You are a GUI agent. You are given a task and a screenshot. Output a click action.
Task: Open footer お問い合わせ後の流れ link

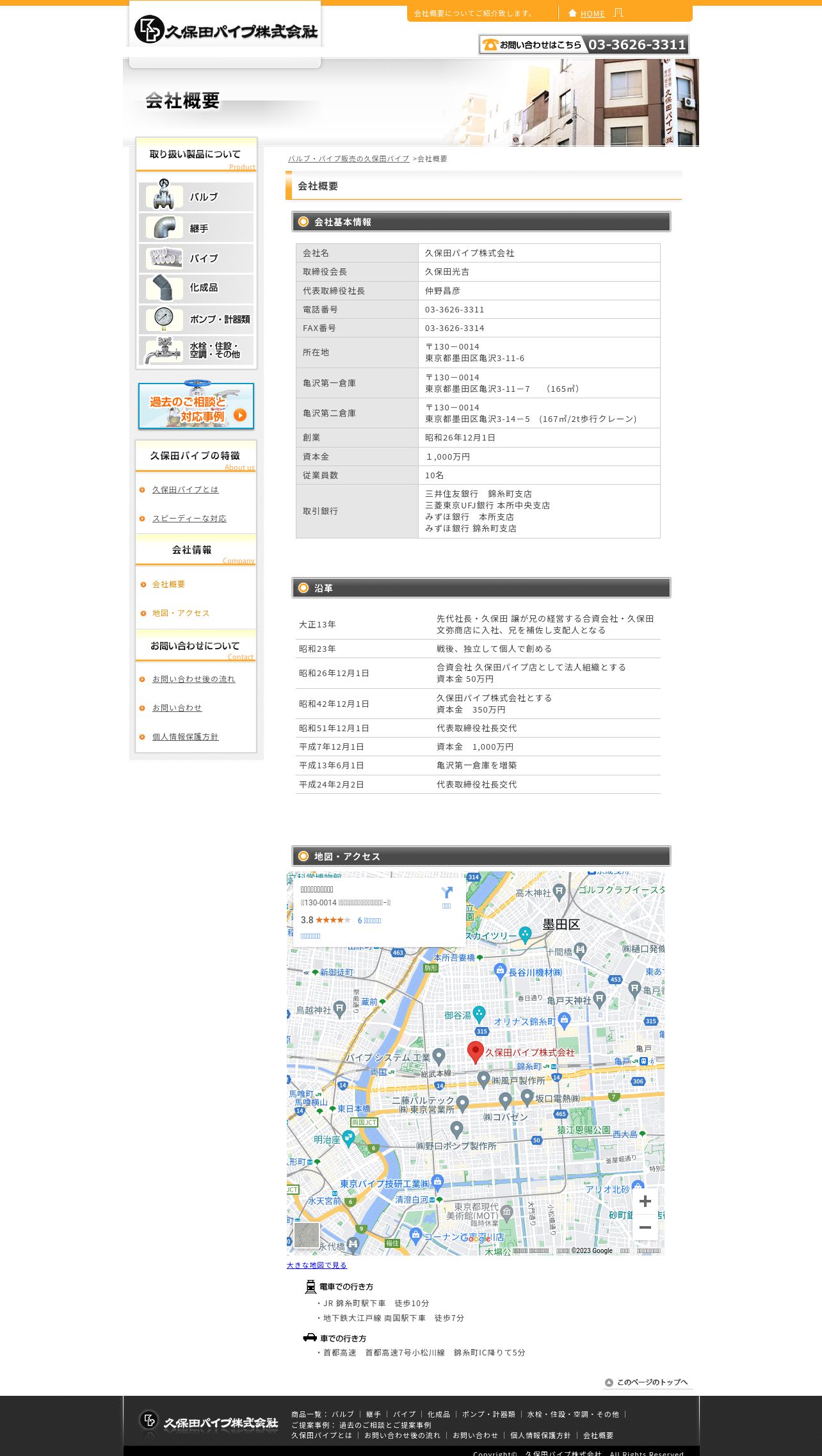pyautogui.click(x=403, y=1436)
